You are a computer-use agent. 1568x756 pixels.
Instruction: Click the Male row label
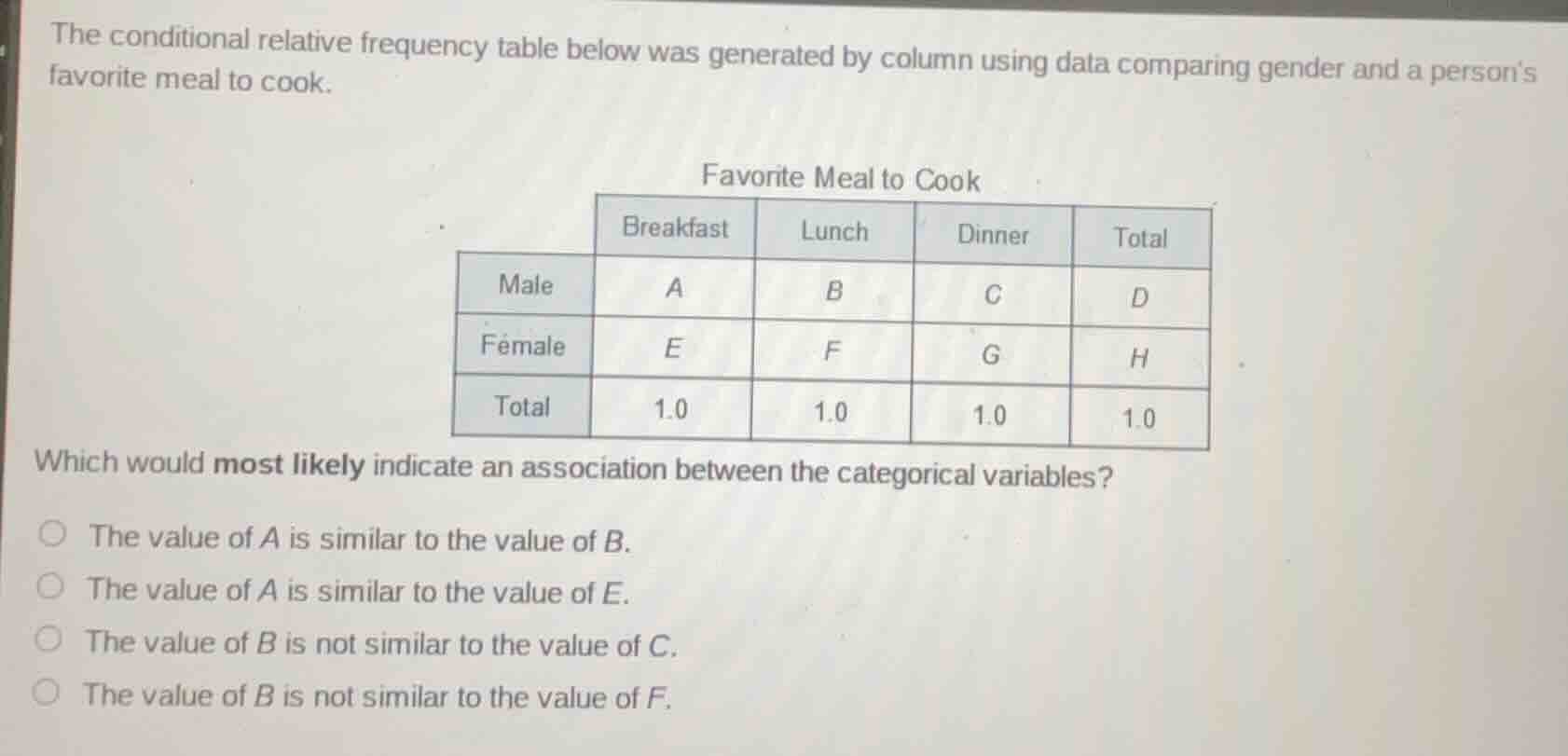[527, 284]
